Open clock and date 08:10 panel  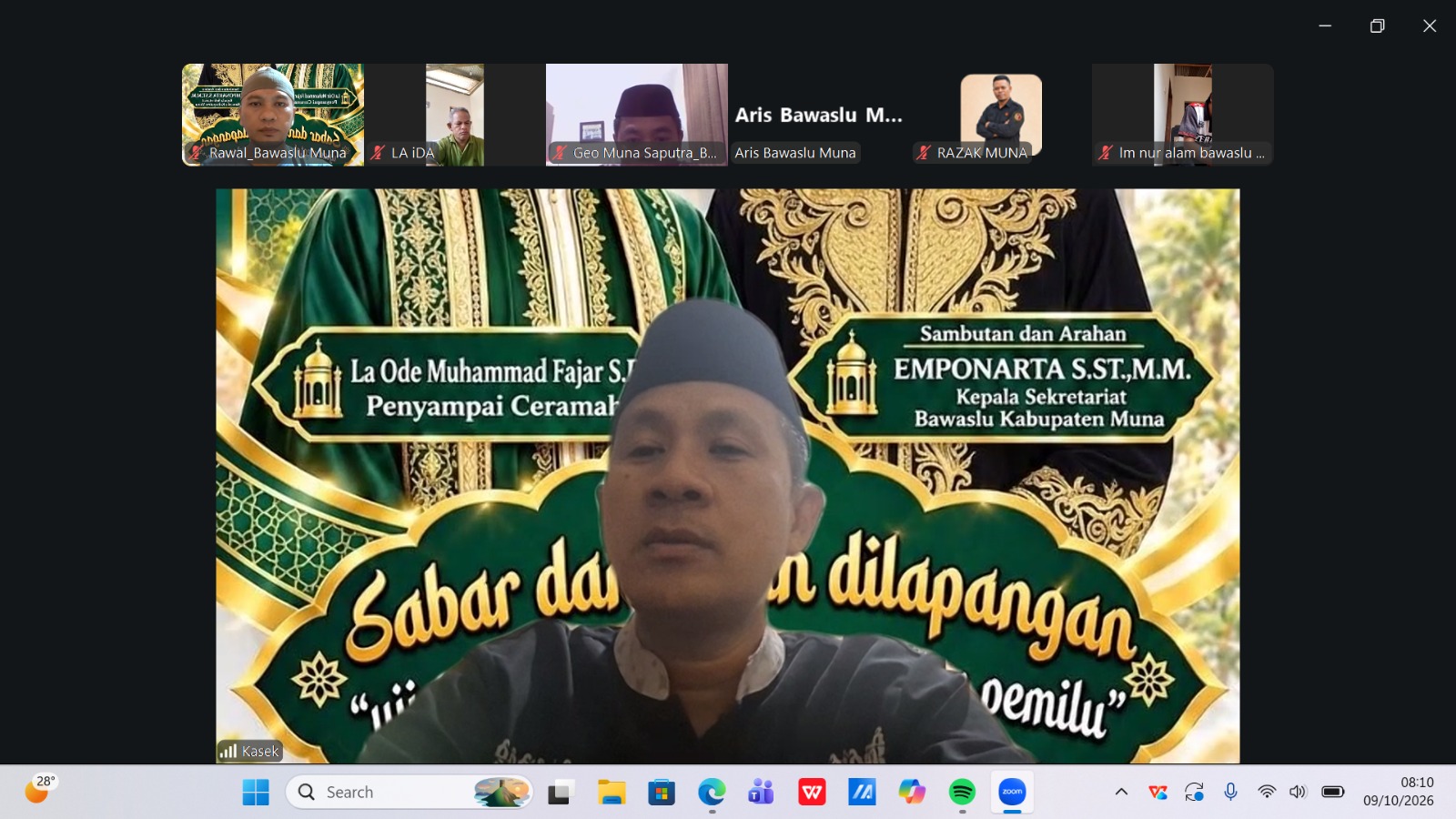[1399, 792]
